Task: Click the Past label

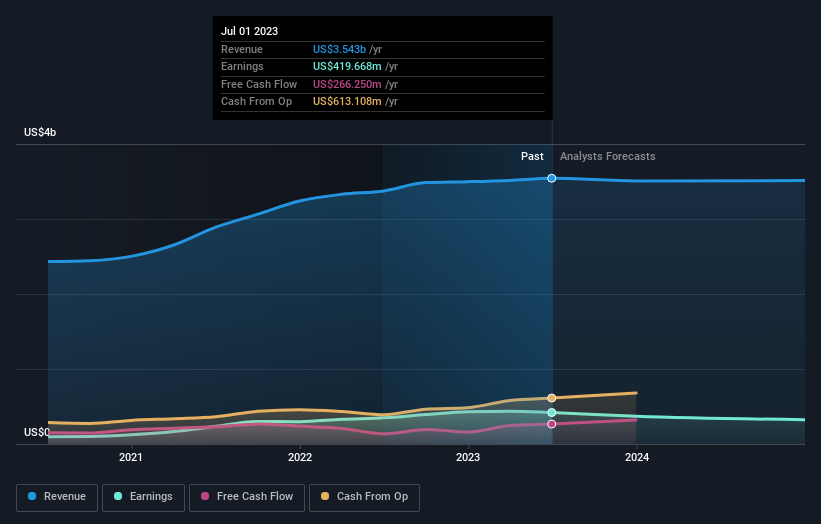Action: [x=532, y=156]
